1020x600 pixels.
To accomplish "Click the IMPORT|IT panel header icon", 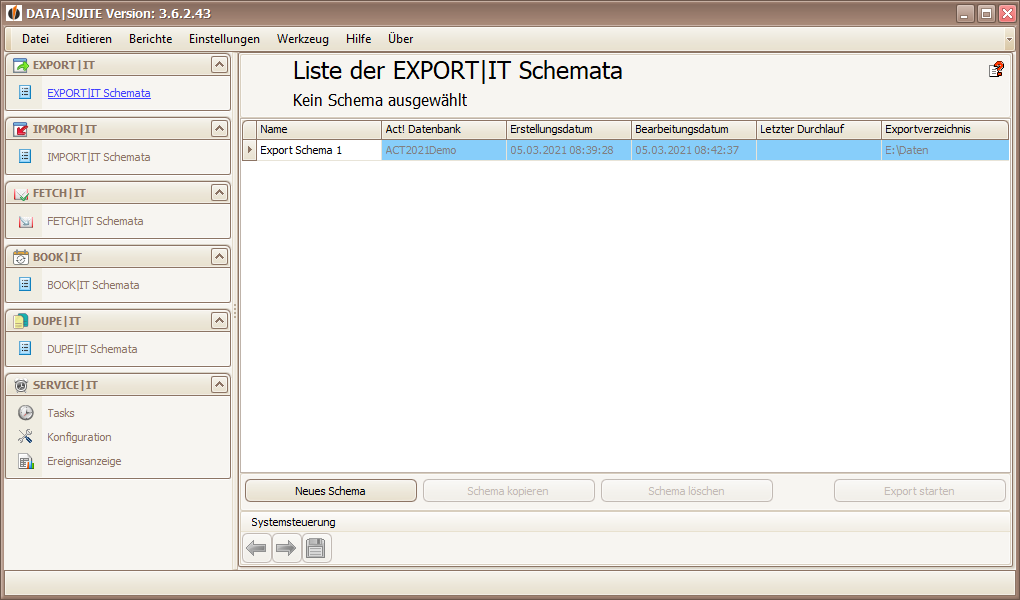I will point(21,129).
